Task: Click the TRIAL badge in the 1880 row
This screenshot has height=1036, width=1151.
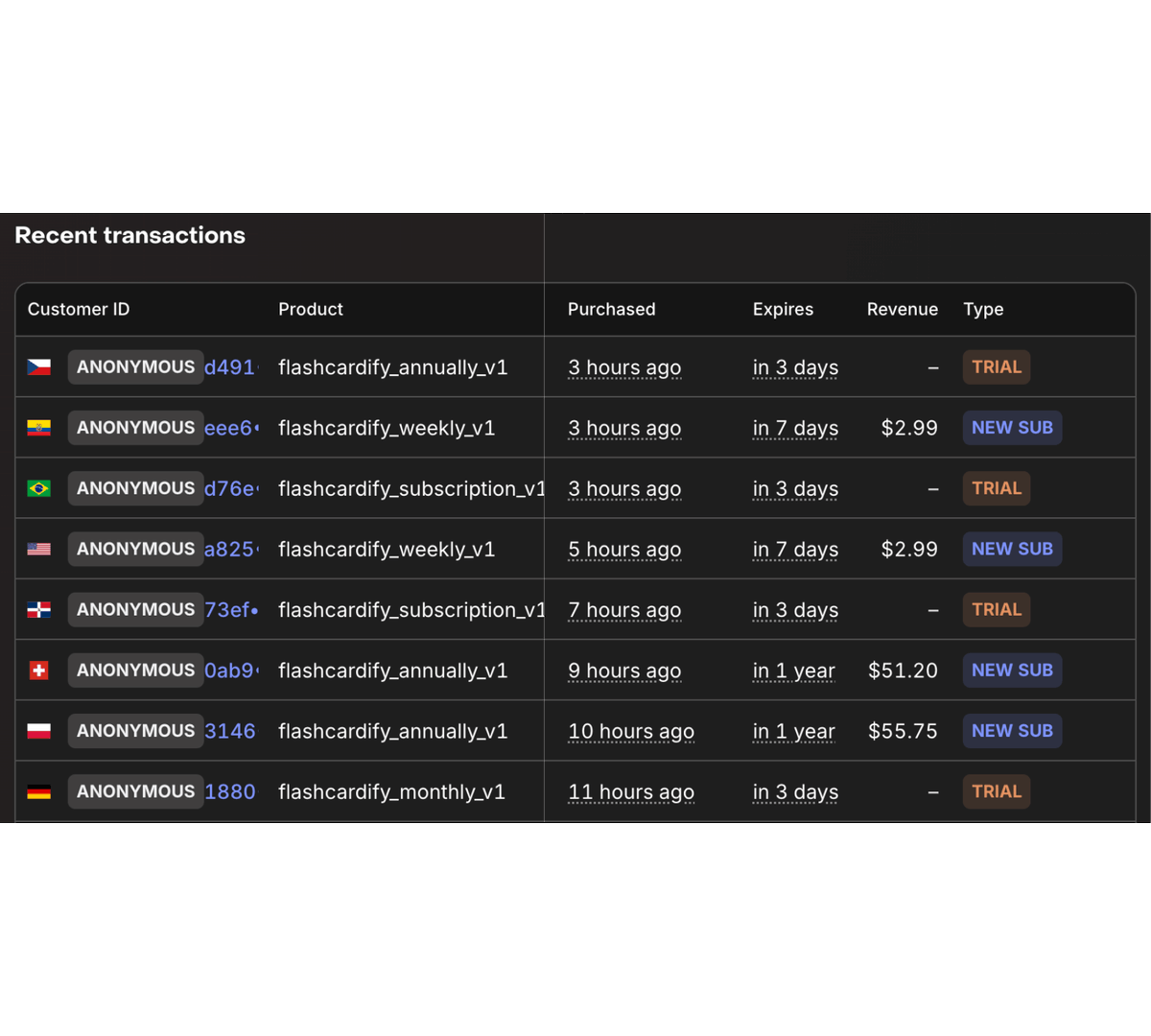Action: [997, 791]
